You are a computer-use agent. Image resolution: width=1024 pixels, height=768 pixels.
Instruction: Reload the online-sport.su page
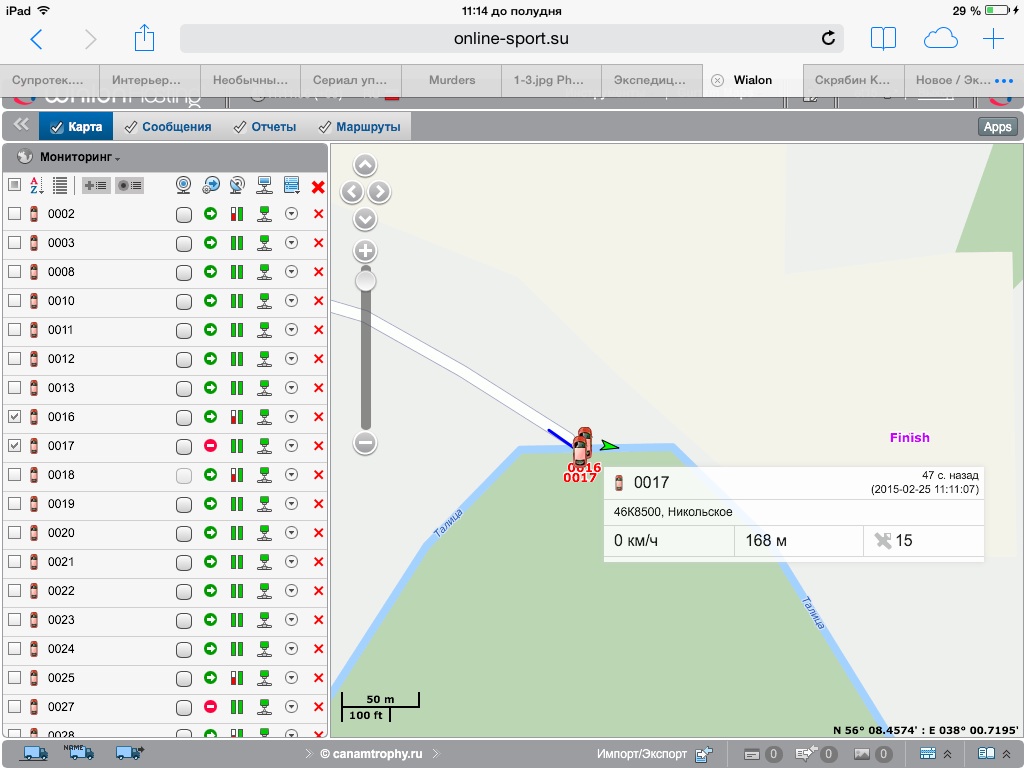828,39
